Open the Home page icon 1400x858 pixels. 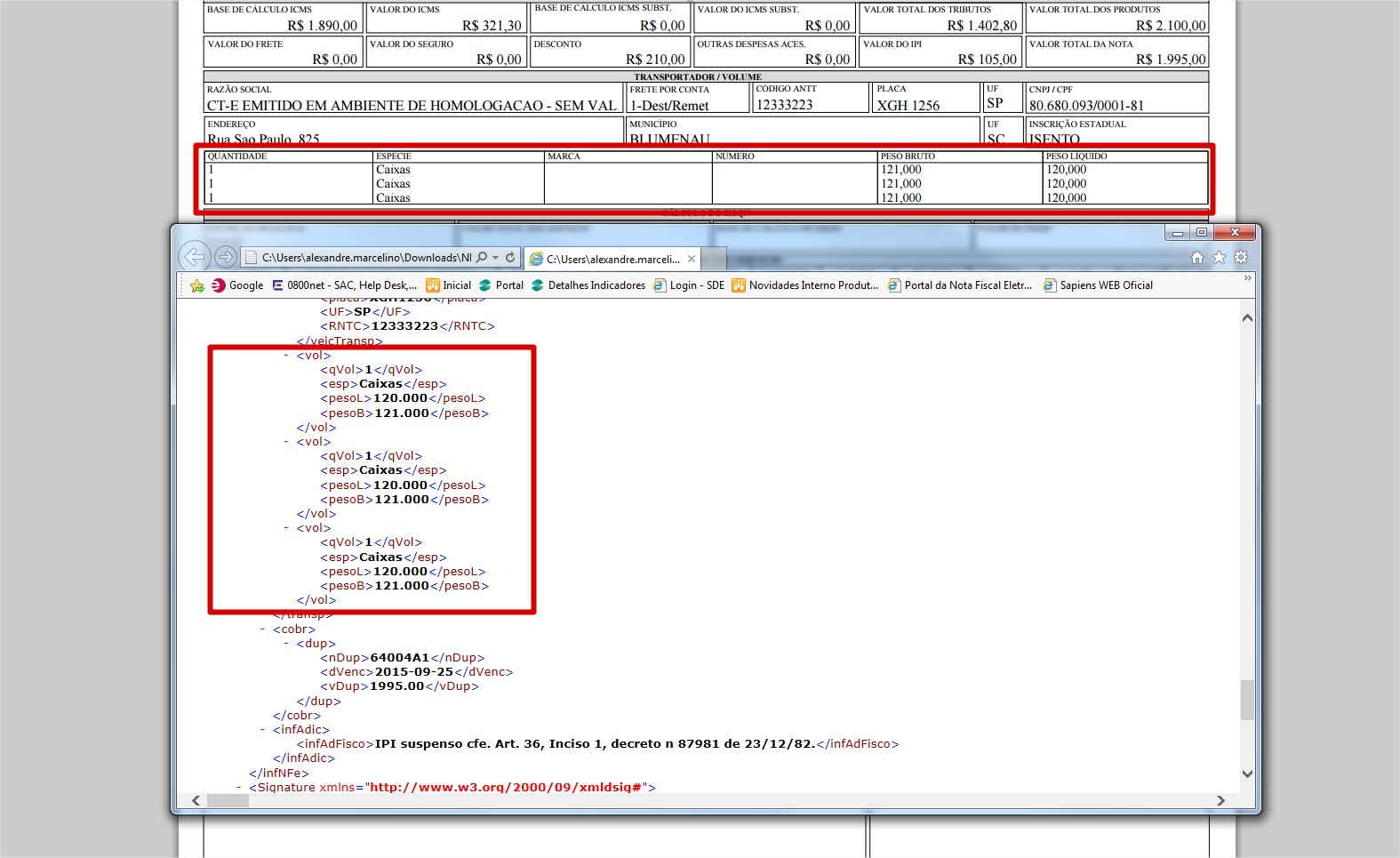[1197, 257]
